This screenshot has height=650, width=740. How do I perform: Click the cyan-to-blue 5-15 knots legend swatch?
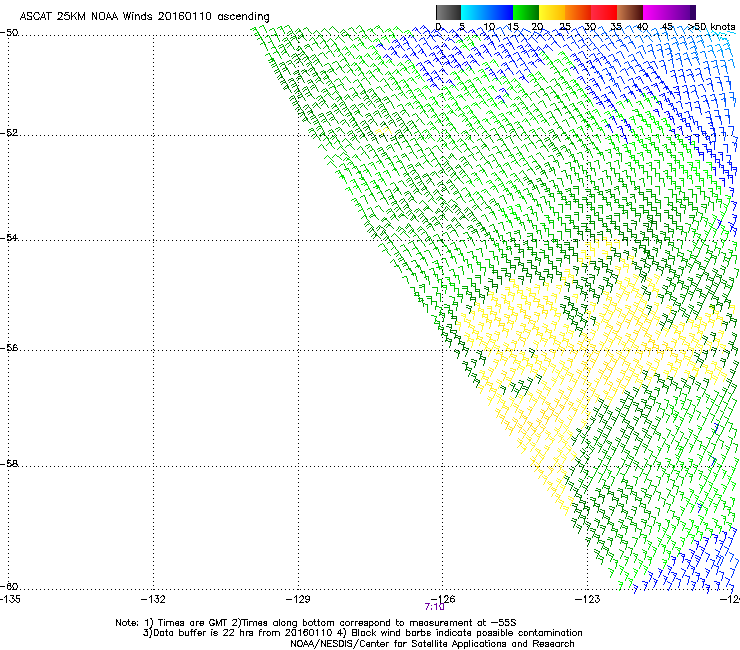(x=487, y=12)
